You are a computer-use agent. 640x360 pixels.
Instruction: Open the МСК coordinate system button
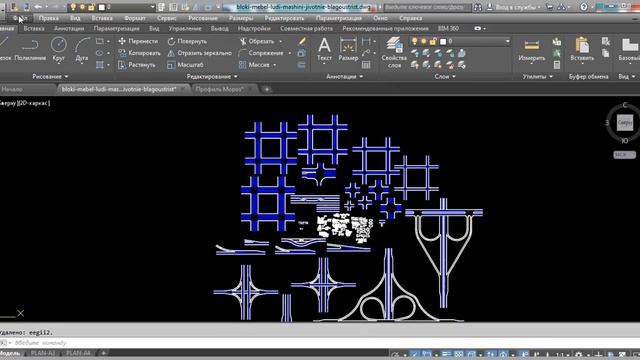(624, 155)
